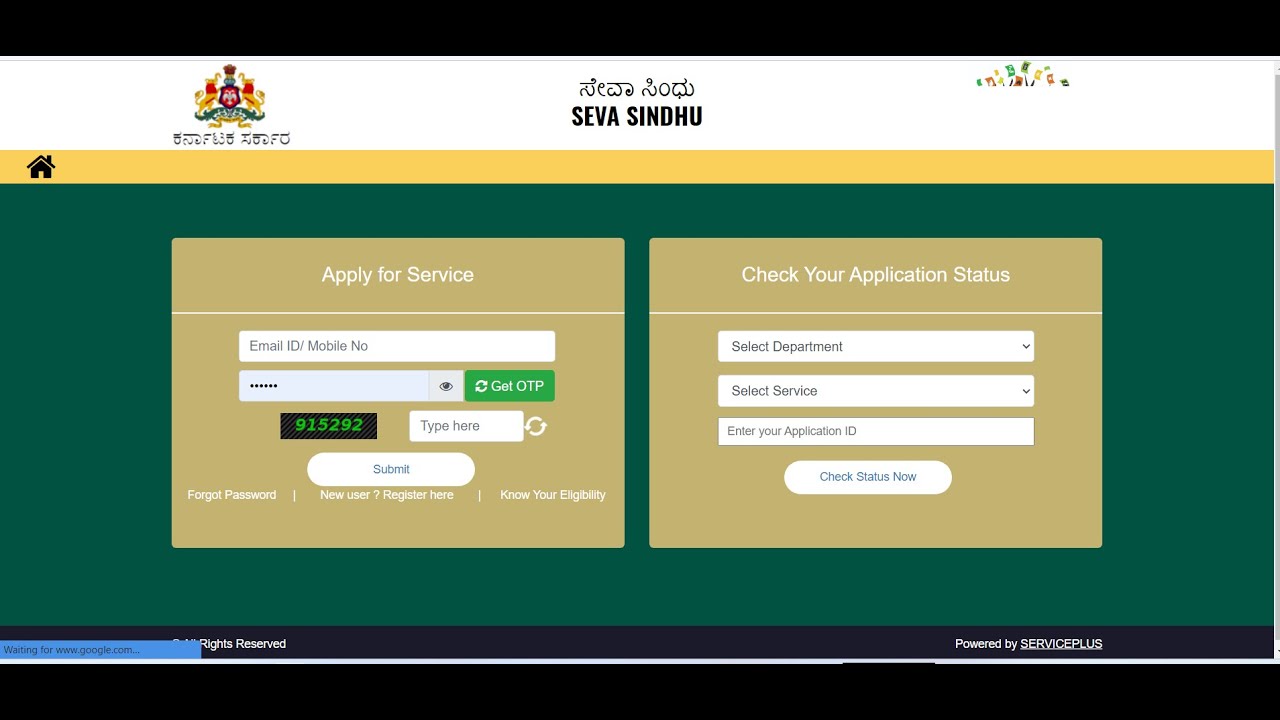Focus the password field

334,386
